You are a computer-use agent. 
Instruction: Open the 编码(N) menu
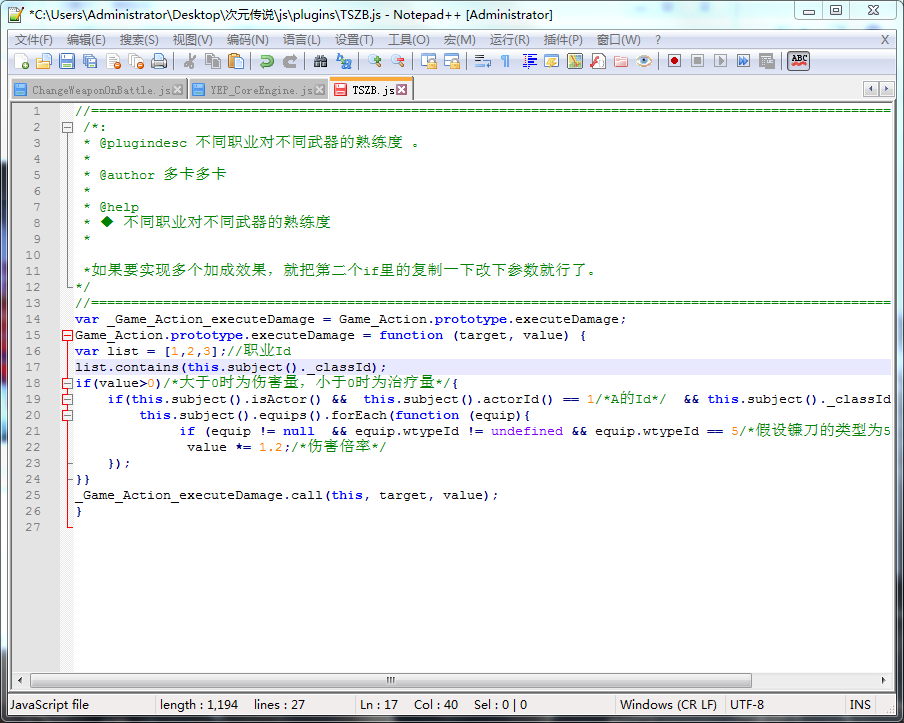pos(247,40)
